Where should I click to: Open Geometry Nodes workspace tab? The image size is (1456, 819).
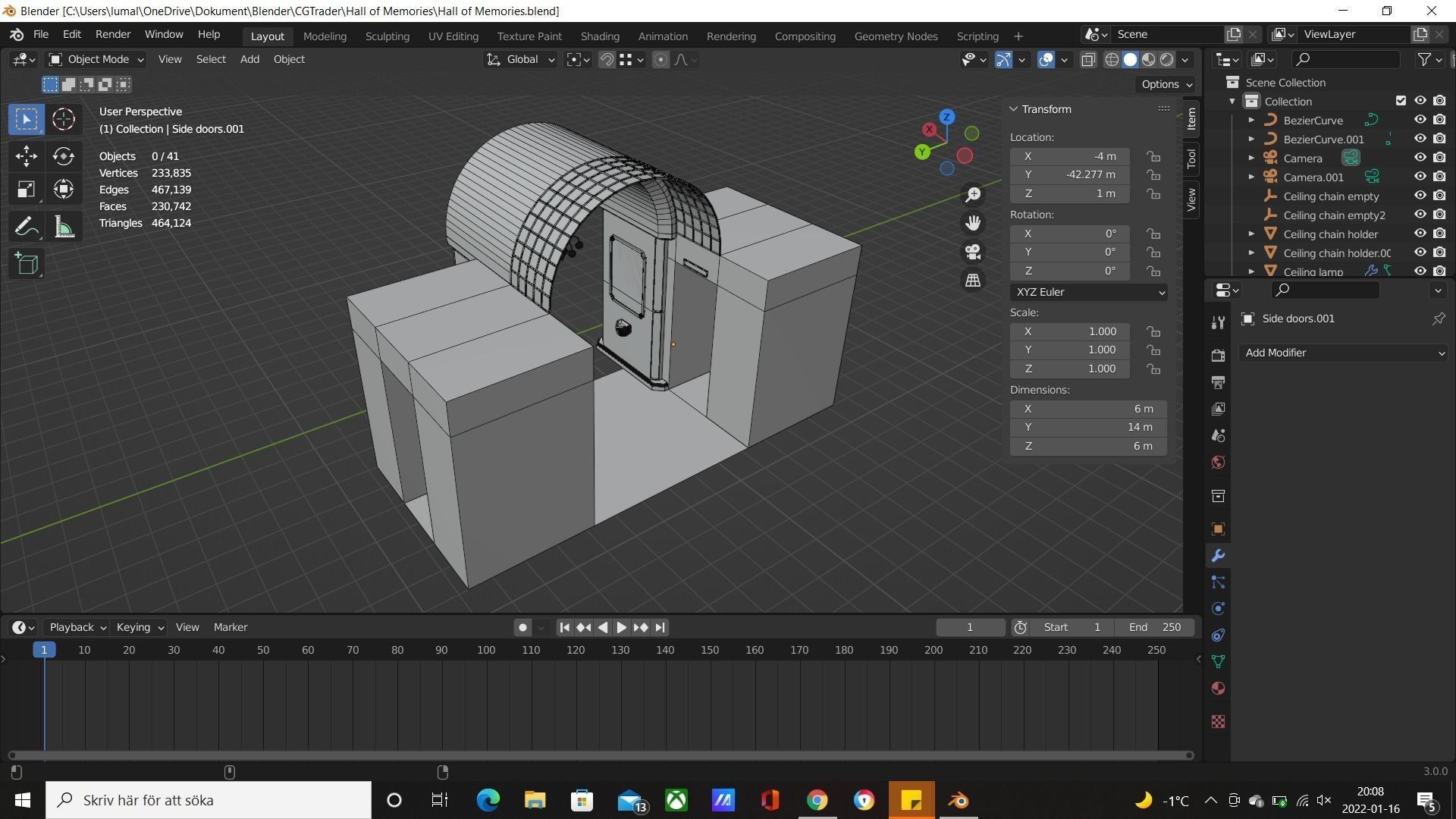[x=896, y=36]
